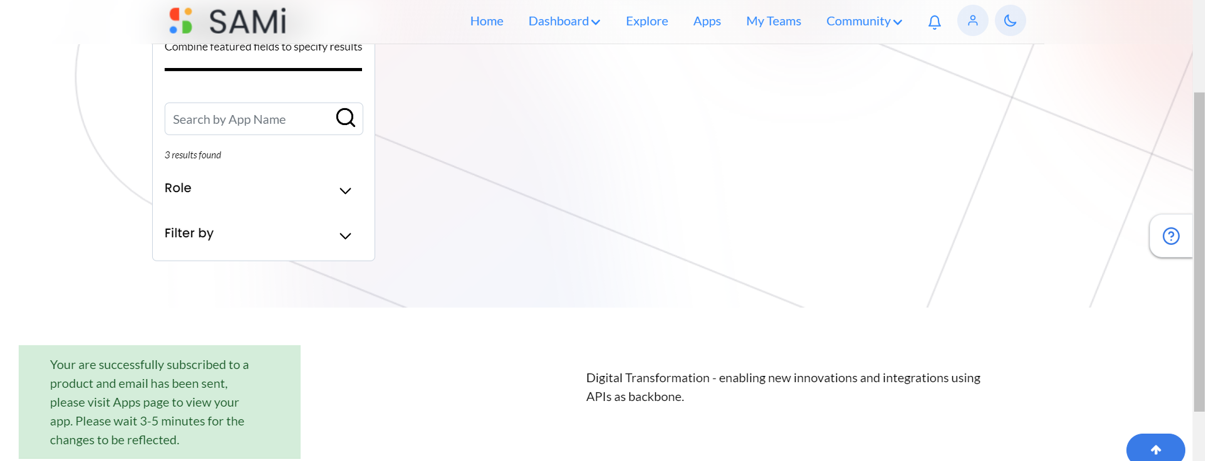Click "Combine featured fields to specify results" text
The width and height of the screenshot is (1205, 463).
coord(263,47)
